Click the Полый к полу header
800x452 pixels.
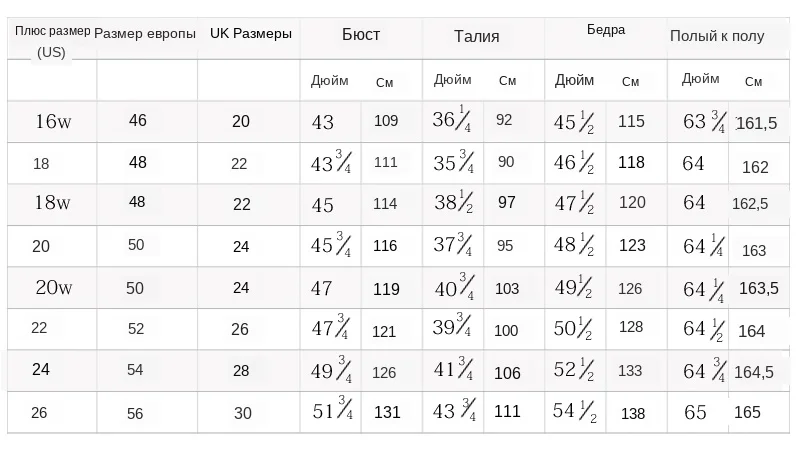(x=717, y=36)
